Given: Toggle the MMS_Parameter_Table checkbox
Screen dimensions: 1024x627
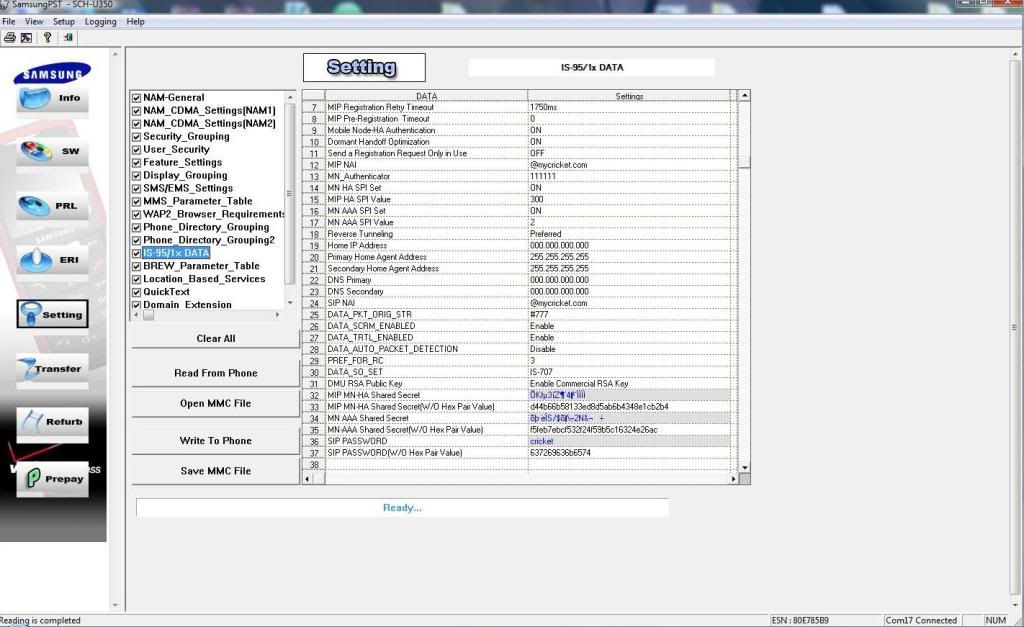Looking at the screenshot, I should pos(136,202).
